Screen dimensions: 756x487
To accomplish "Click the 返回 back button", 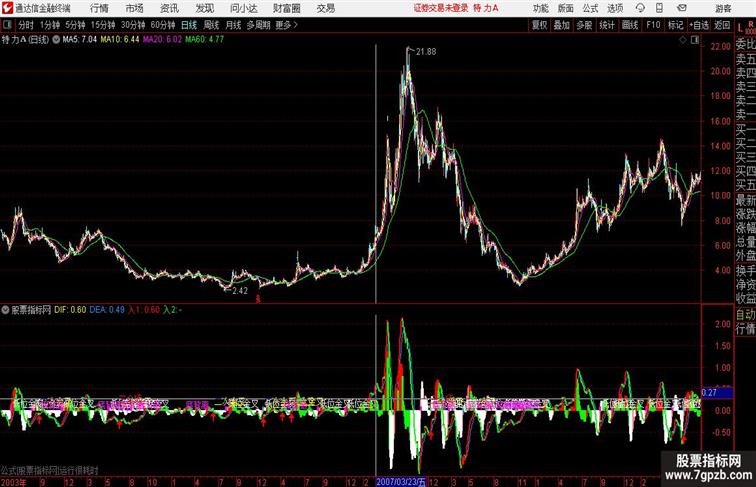I will pyautogui.click(x=722, y=25).
